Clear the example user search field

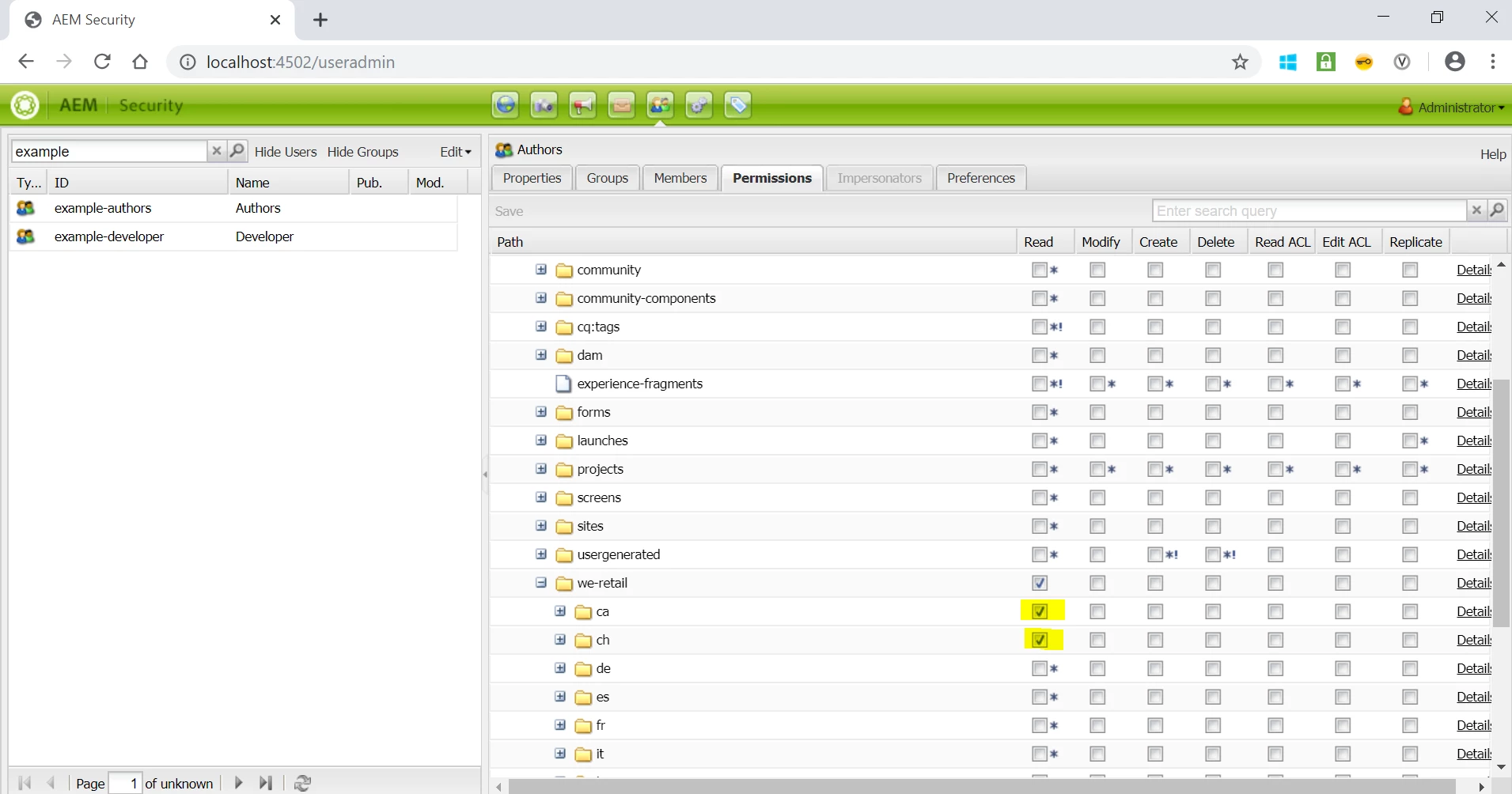pyautogui.click(x=217, y=150)
